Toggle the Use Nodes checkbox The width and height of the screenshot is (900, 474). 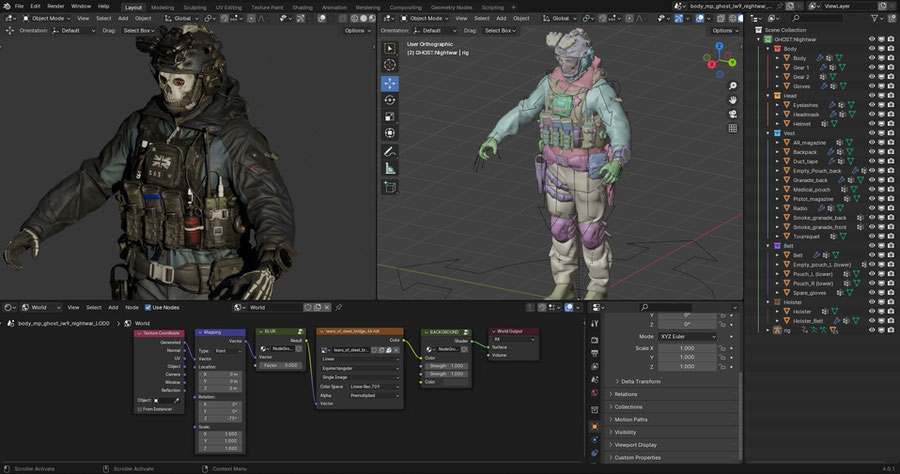148,308
